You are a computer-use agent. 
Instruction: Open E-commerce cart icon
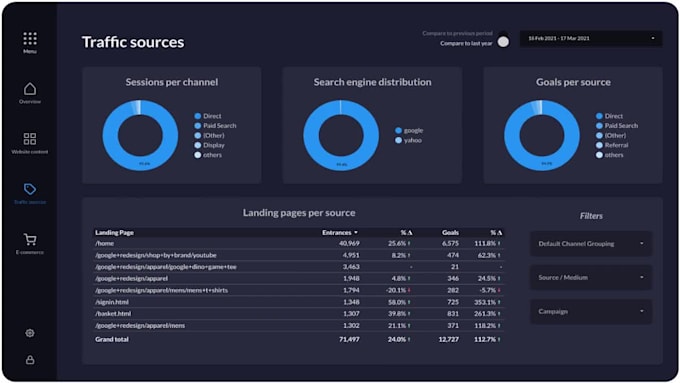(x=30, y=239)
